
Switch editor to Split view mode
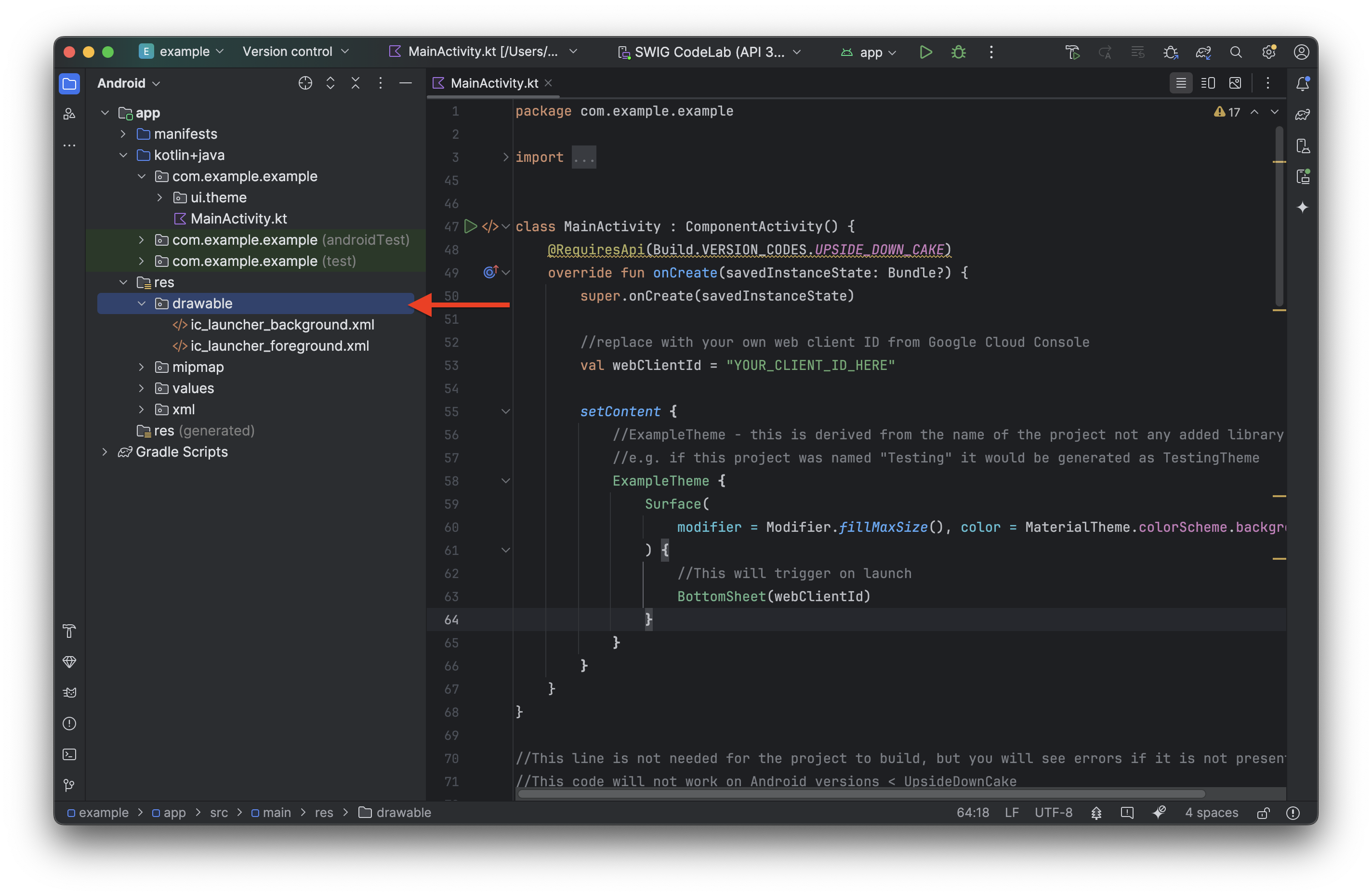coord(1208,83)
